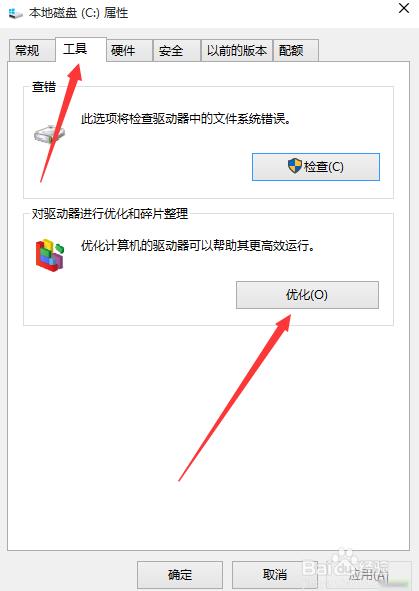Click the colorful defragment blocks icon
419x591 pixels.
pyautogui.click(x=50, y=255)
